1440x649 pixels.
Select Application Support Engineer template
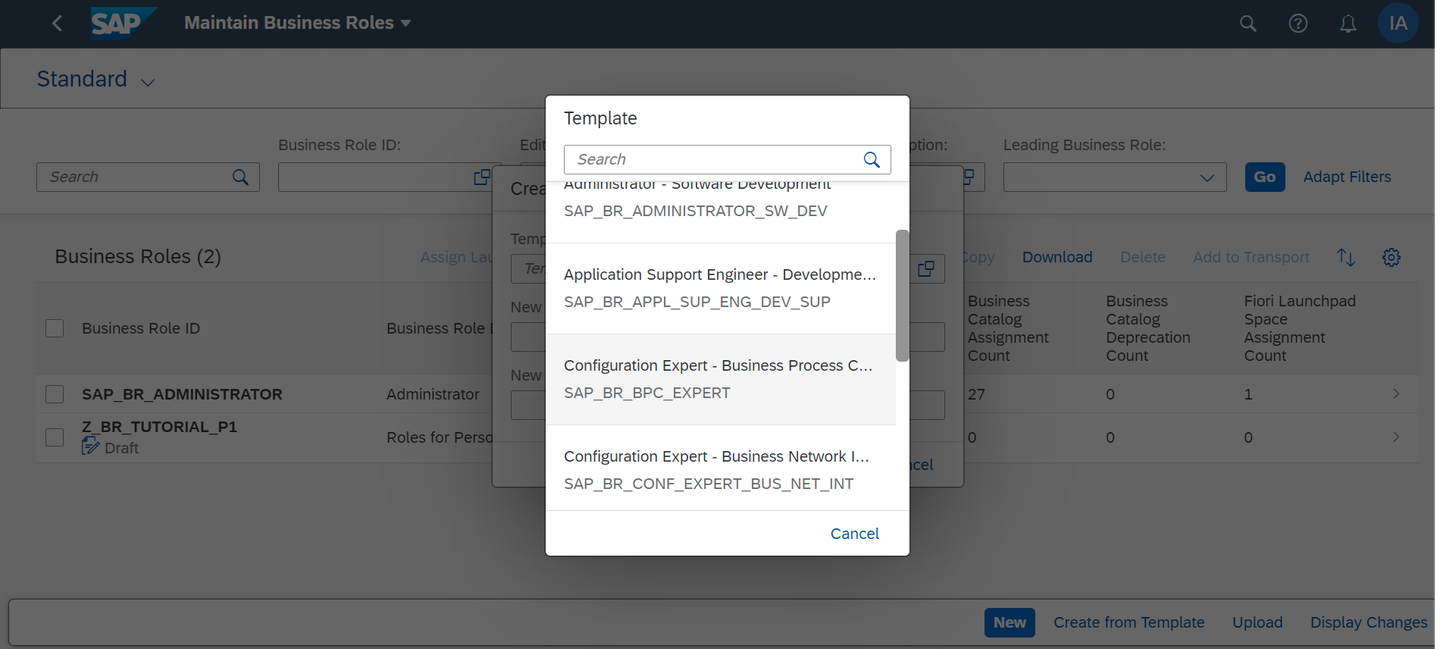(721, 288)
